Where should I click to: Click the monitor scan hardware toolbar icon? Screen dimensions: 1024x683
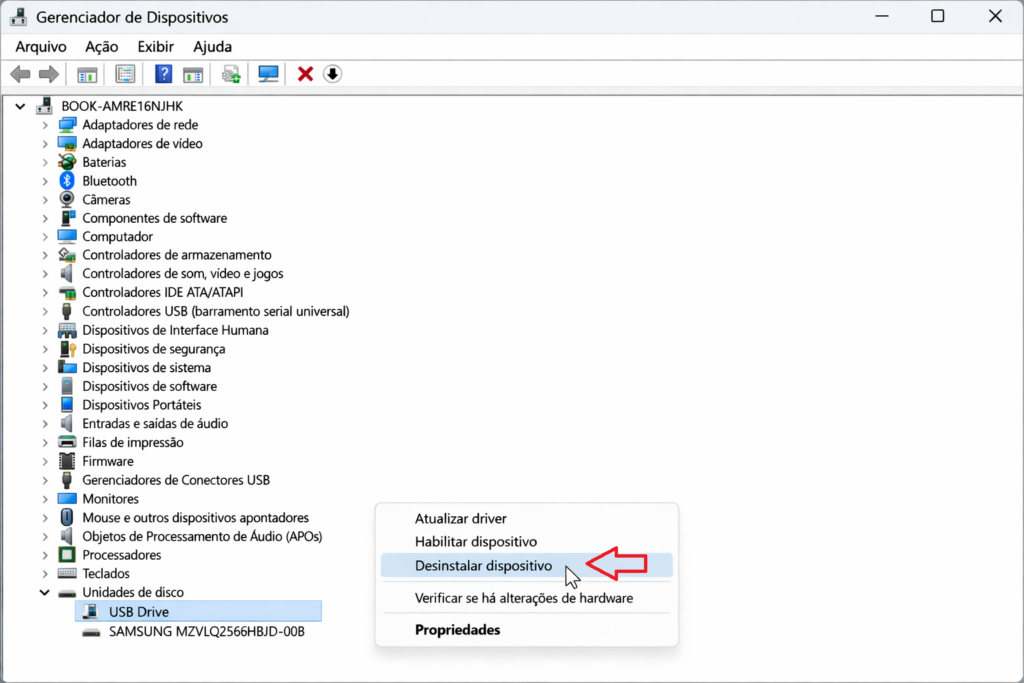click(x=268, y=74)
